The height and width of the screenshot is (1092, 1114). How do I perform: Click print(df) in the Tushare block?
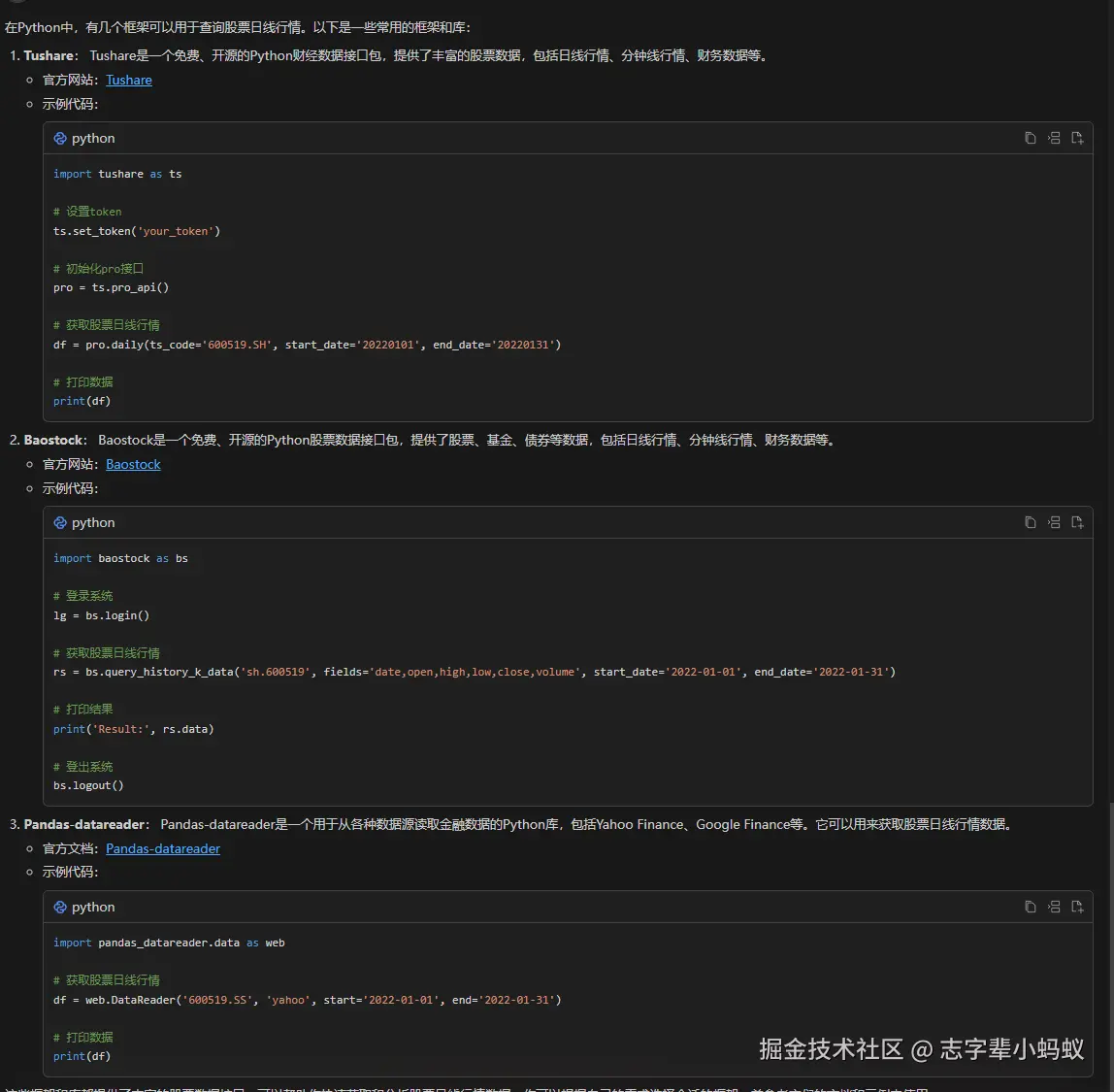82,402
